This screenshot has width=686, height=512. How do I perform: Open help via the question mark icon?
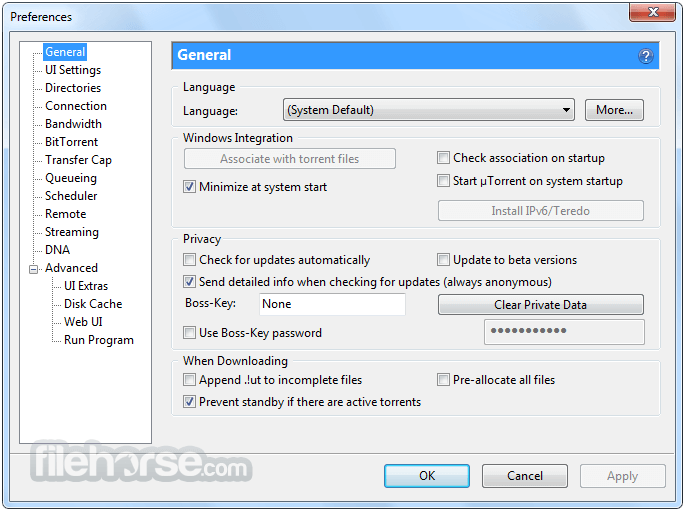646,56
